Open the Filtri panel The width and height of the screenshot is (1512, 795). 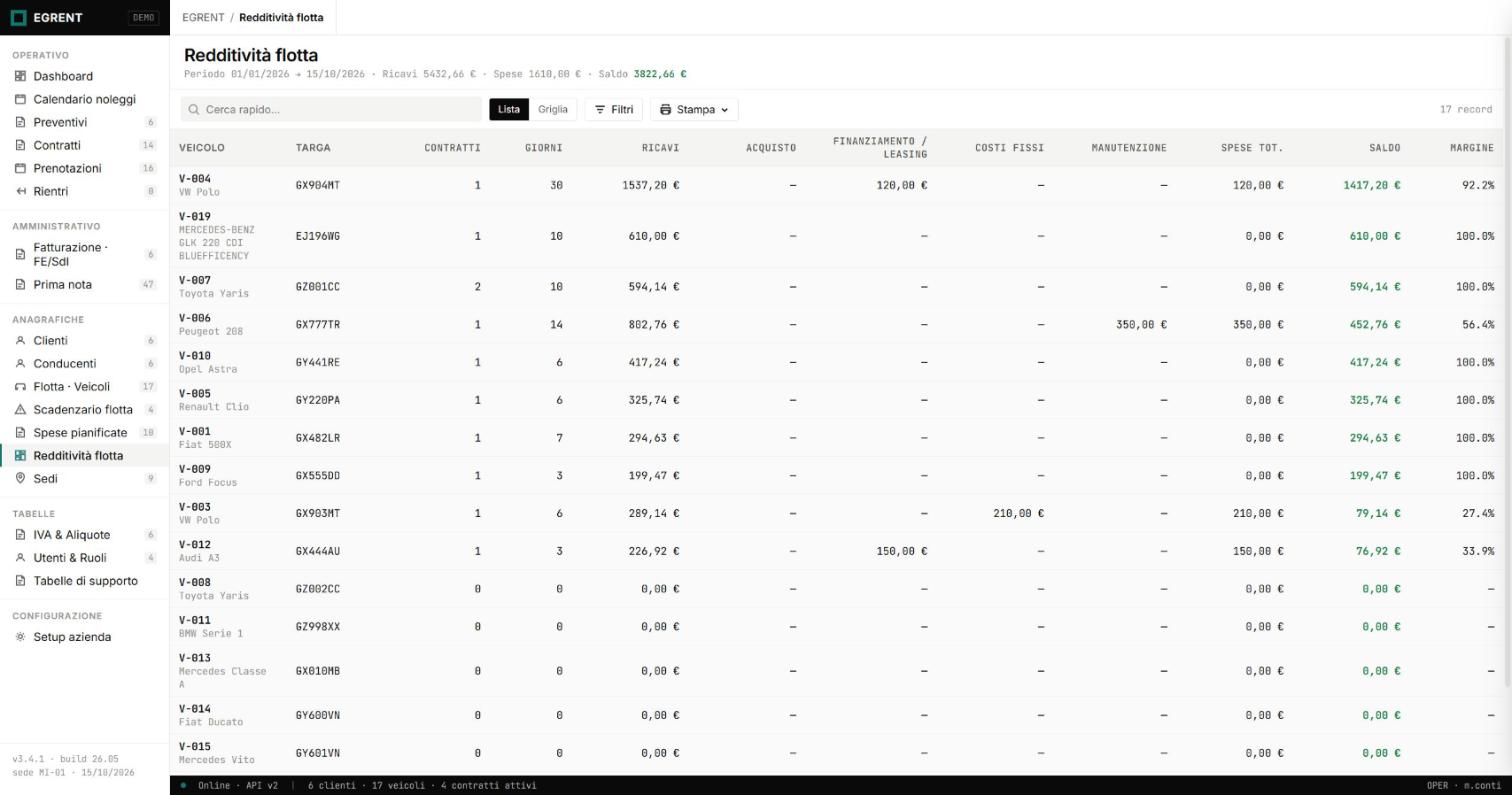coord(614,109)
